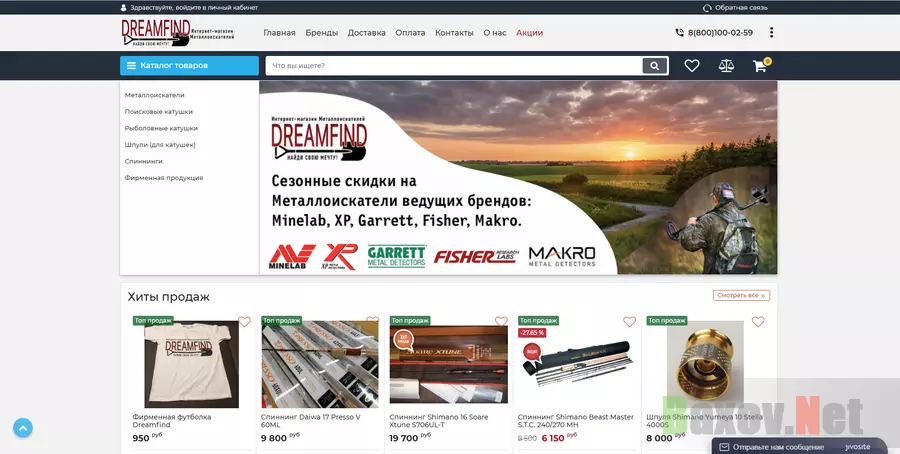Viewport: 900px width, 454px height.
Task: Open 'Спиннинг Shimano 16 Soare Xtune' link
Action: pyautogui.click(x=439, y=421)
